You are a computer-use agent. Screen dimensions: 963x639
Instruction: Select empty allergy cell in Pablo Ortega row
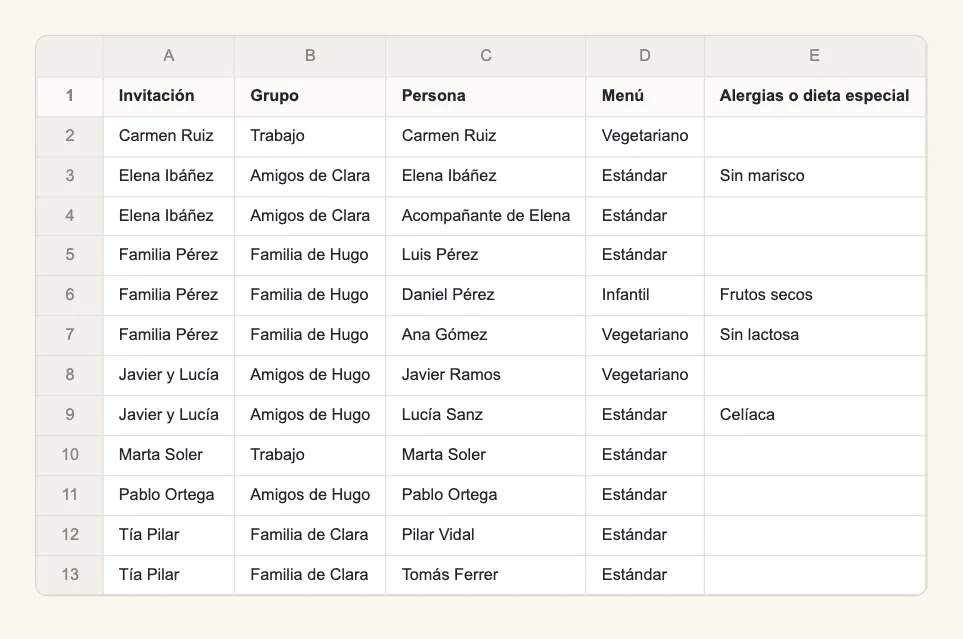tap(814, 495)
